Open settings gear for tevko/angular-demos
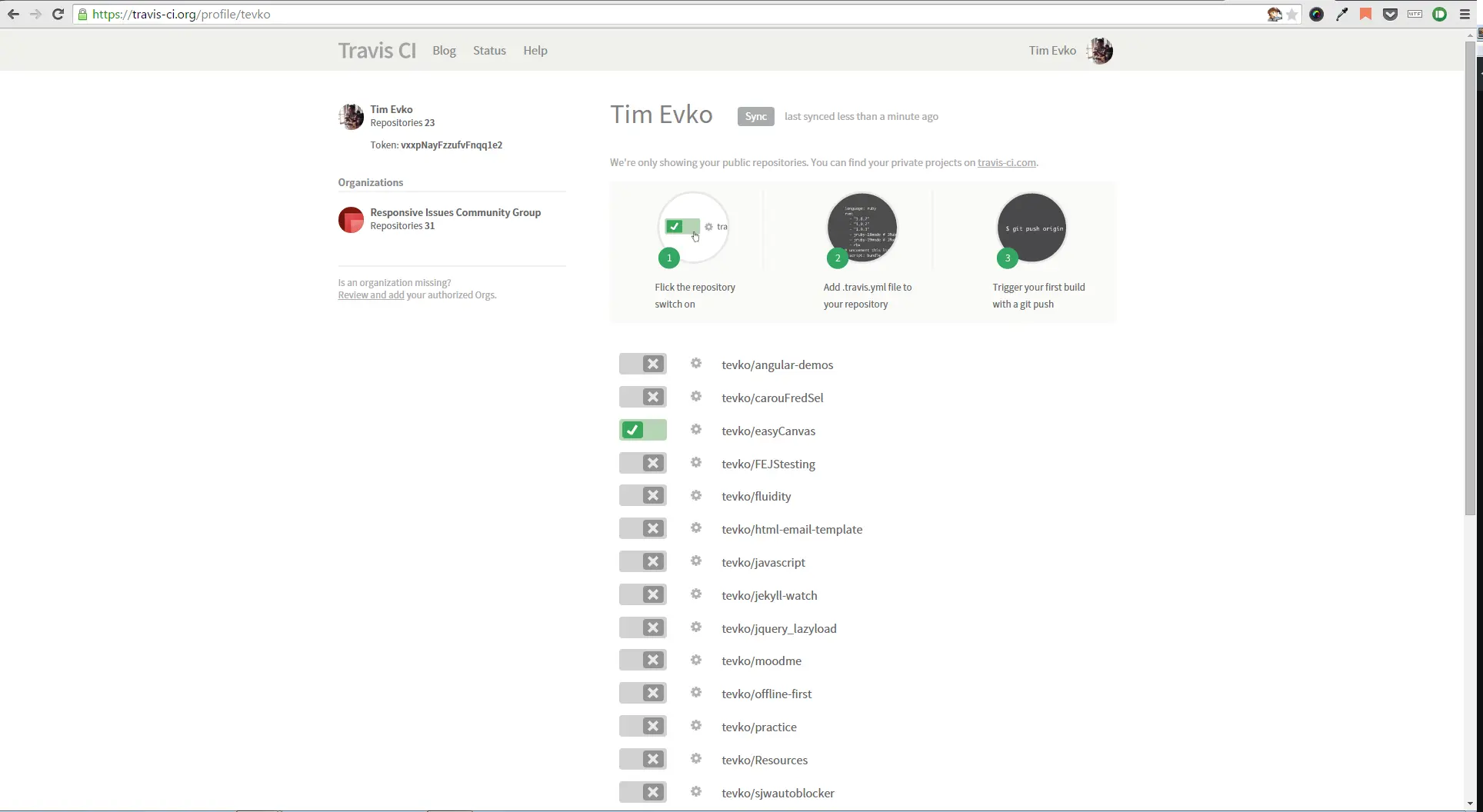This screenshot has height=812, width=1483. (695, 363)
